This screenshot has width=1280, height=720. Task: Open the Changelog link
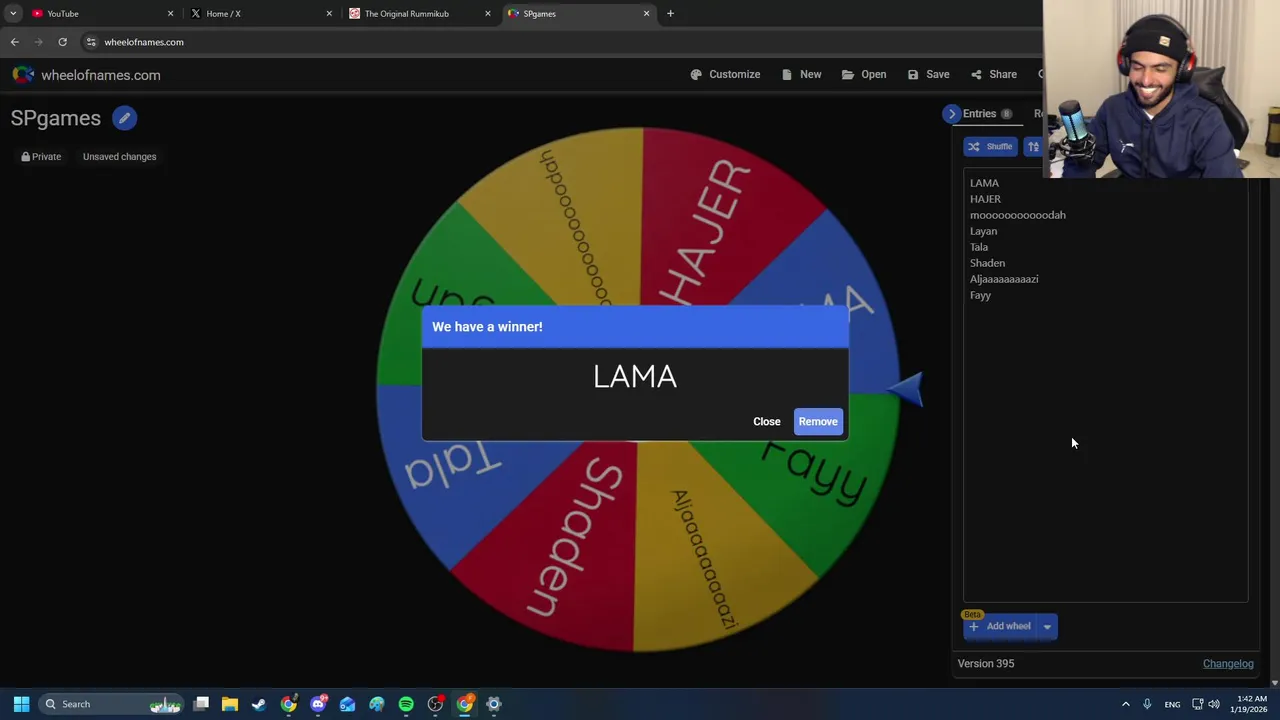pos(1228,663)
